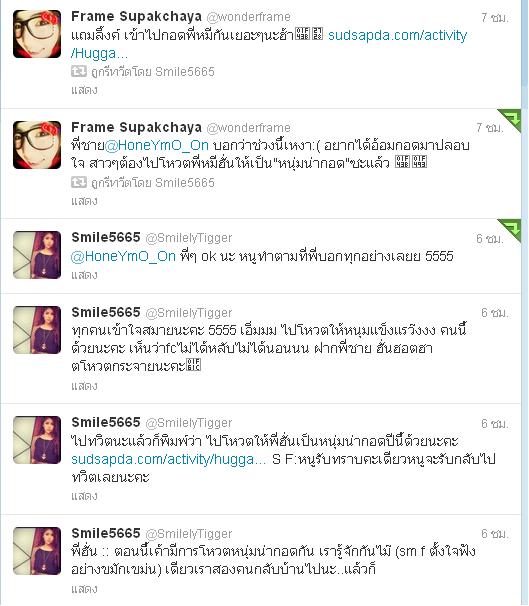Expand the last Smile5665 tweet via แสดง
This screenshot has width=529, height=606.
tap(84, 589)
